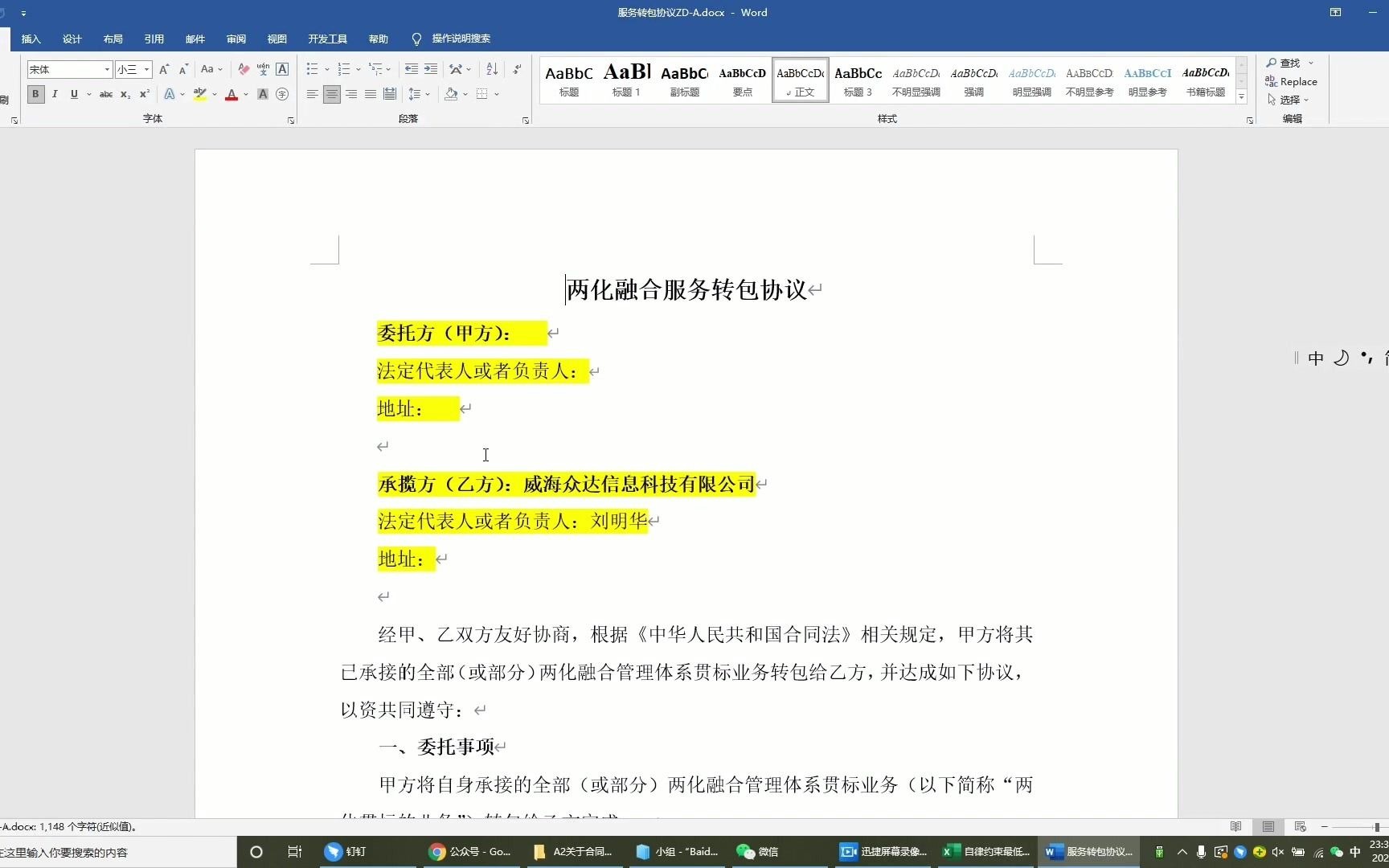Open the 插入 tab
The image size is (1389, 868).
coord(31,39)
